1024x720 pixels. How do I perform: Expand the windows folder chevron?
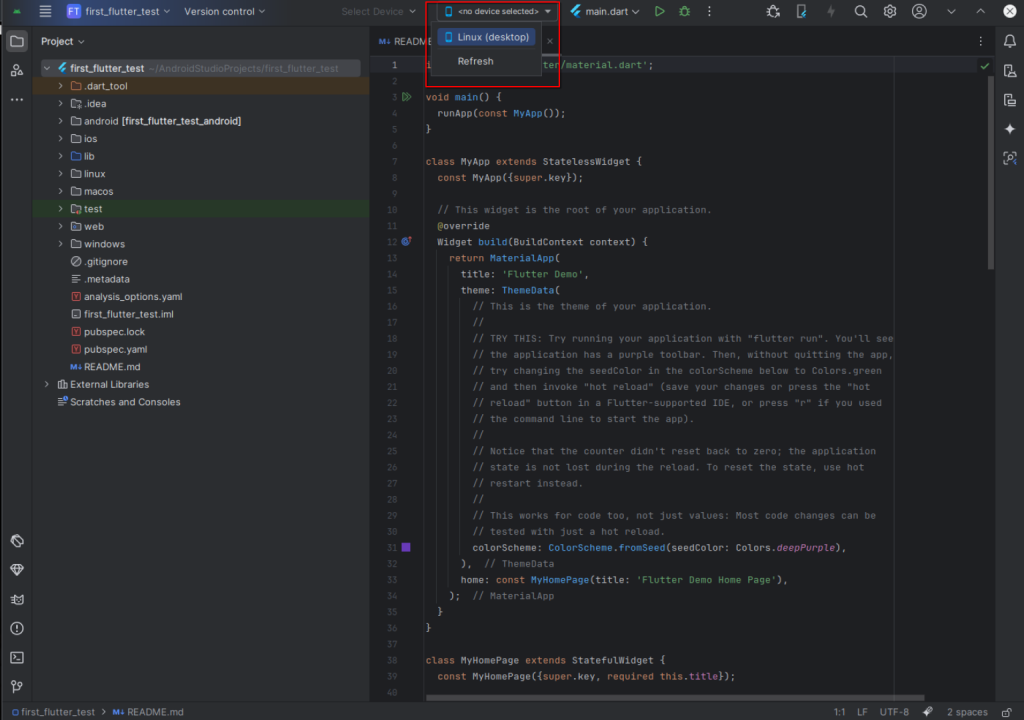pyautogui.click(x=61, y=244)
